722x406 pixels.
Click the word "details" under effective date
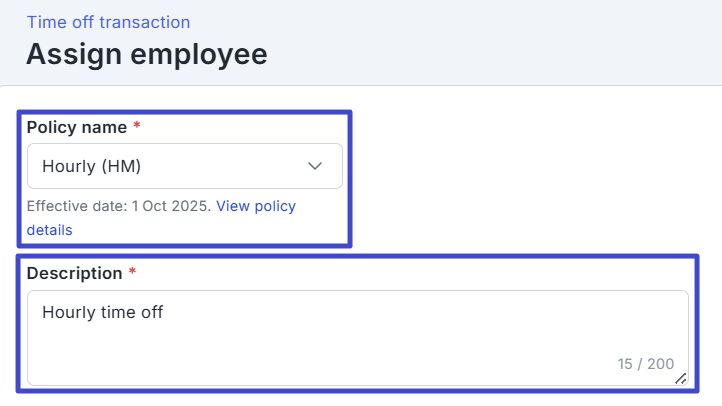coord(49,230)
